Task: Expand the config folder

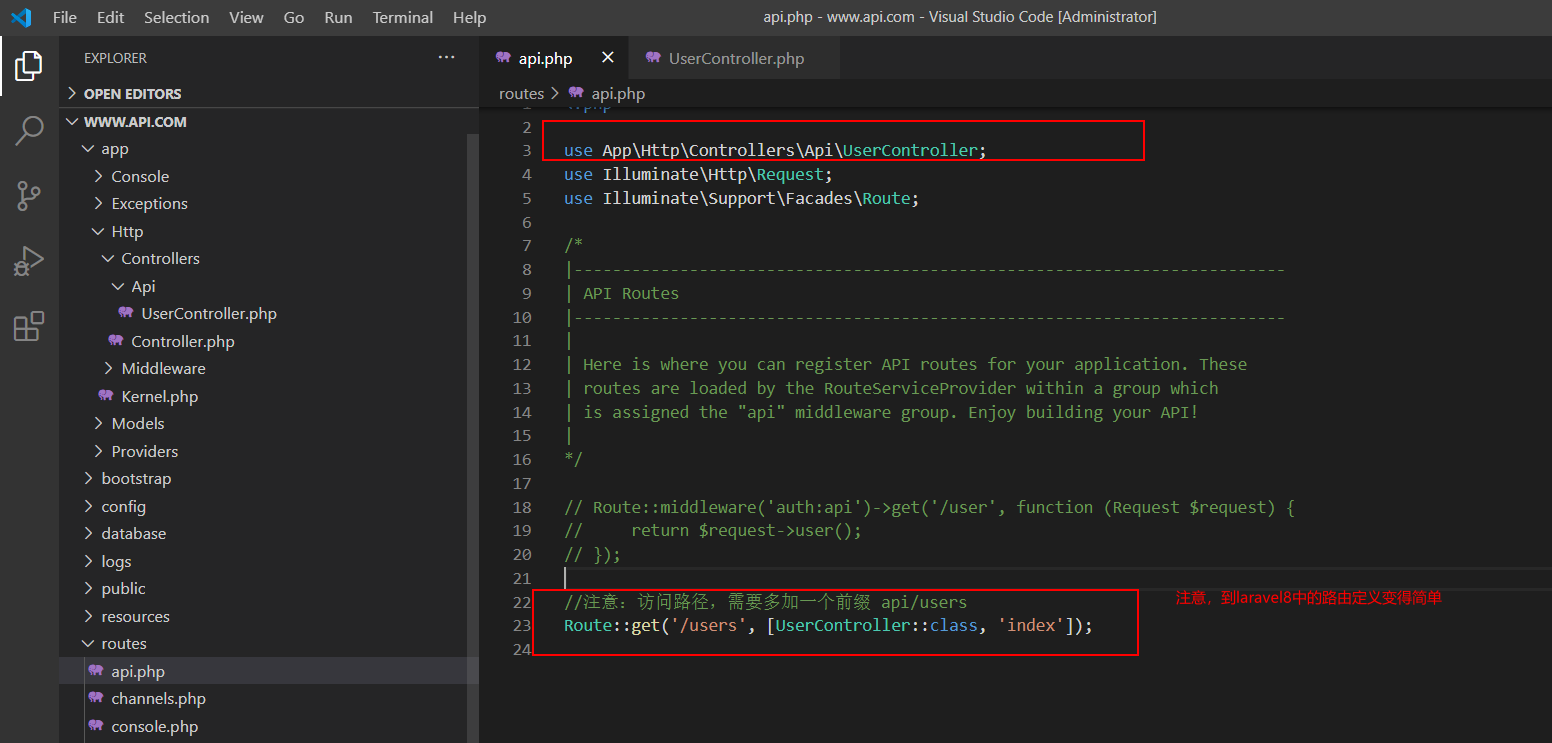Action: pyautogui.click(x=88, y=506)
